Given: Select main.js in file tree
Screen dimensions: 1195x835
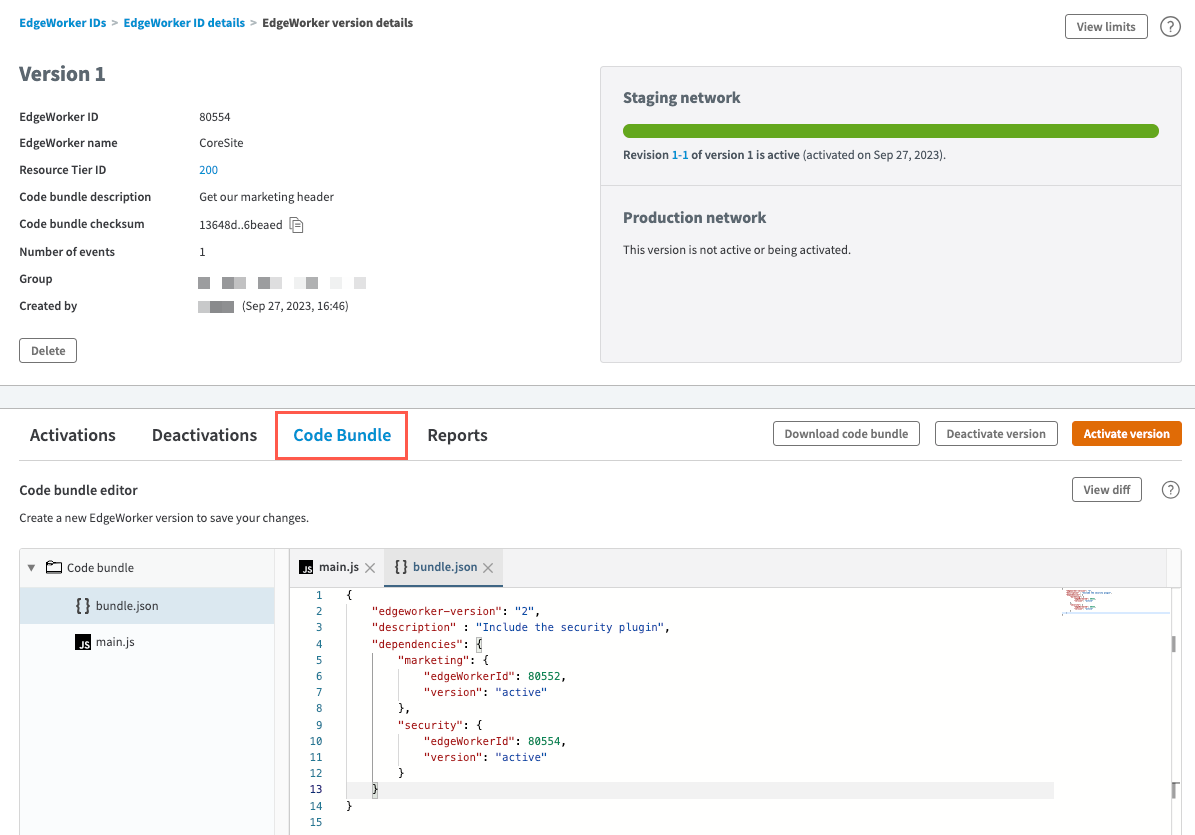Looking at the screenshot, I should tap(114, 642).
